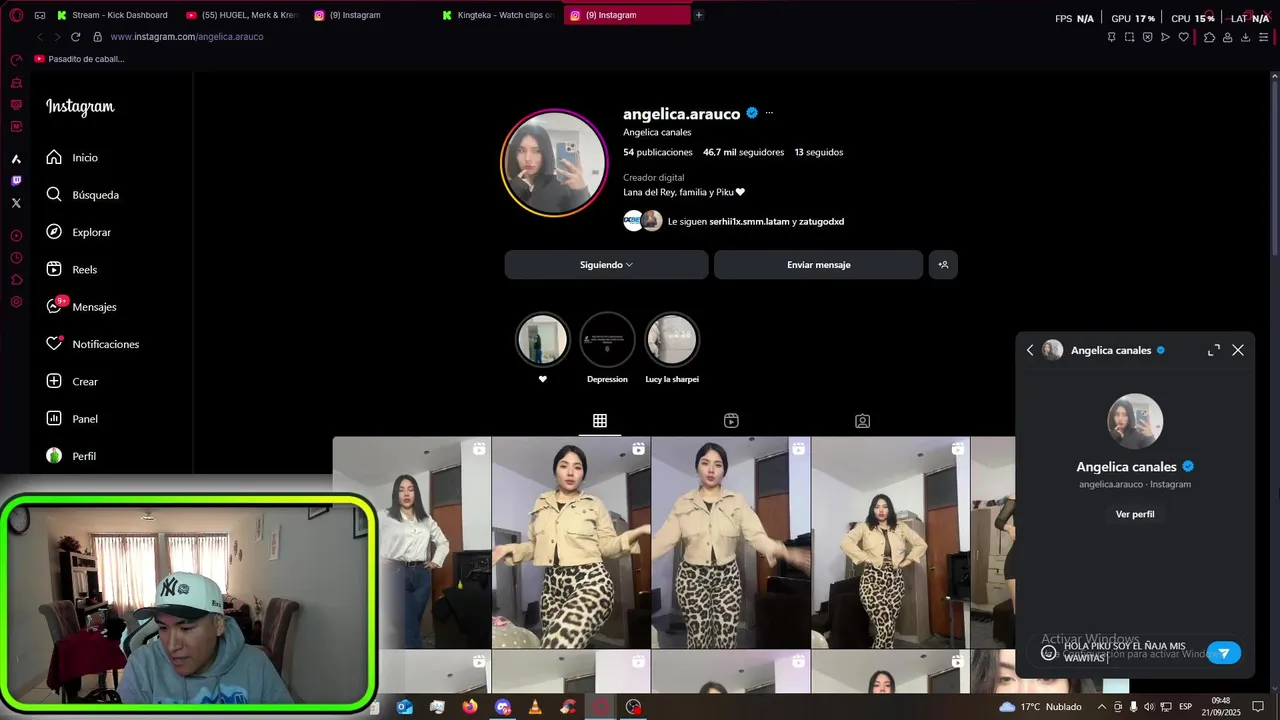Expand the Siguiendo dropdown button

tap(606, 265)
